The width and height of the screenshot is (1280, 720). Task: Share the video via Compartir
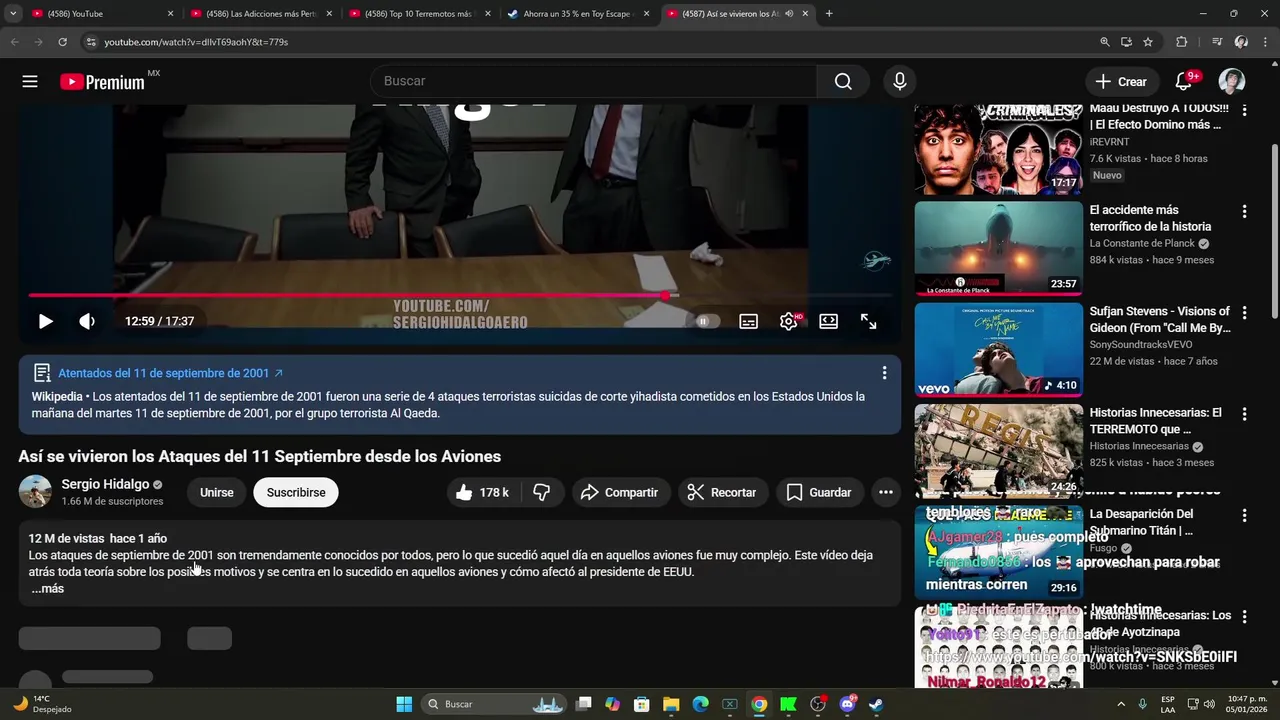click(x=619, y=492)
